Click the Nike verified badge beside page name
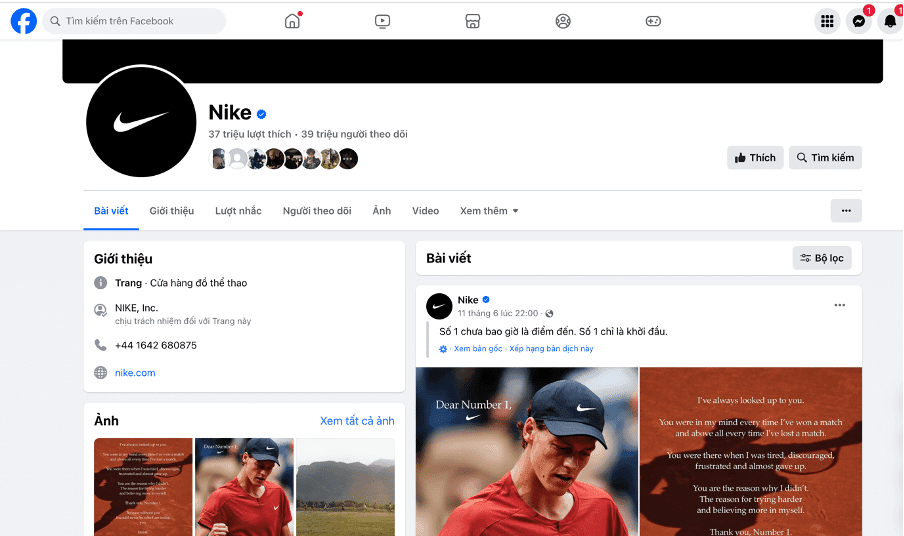 (x=261, y=114)
